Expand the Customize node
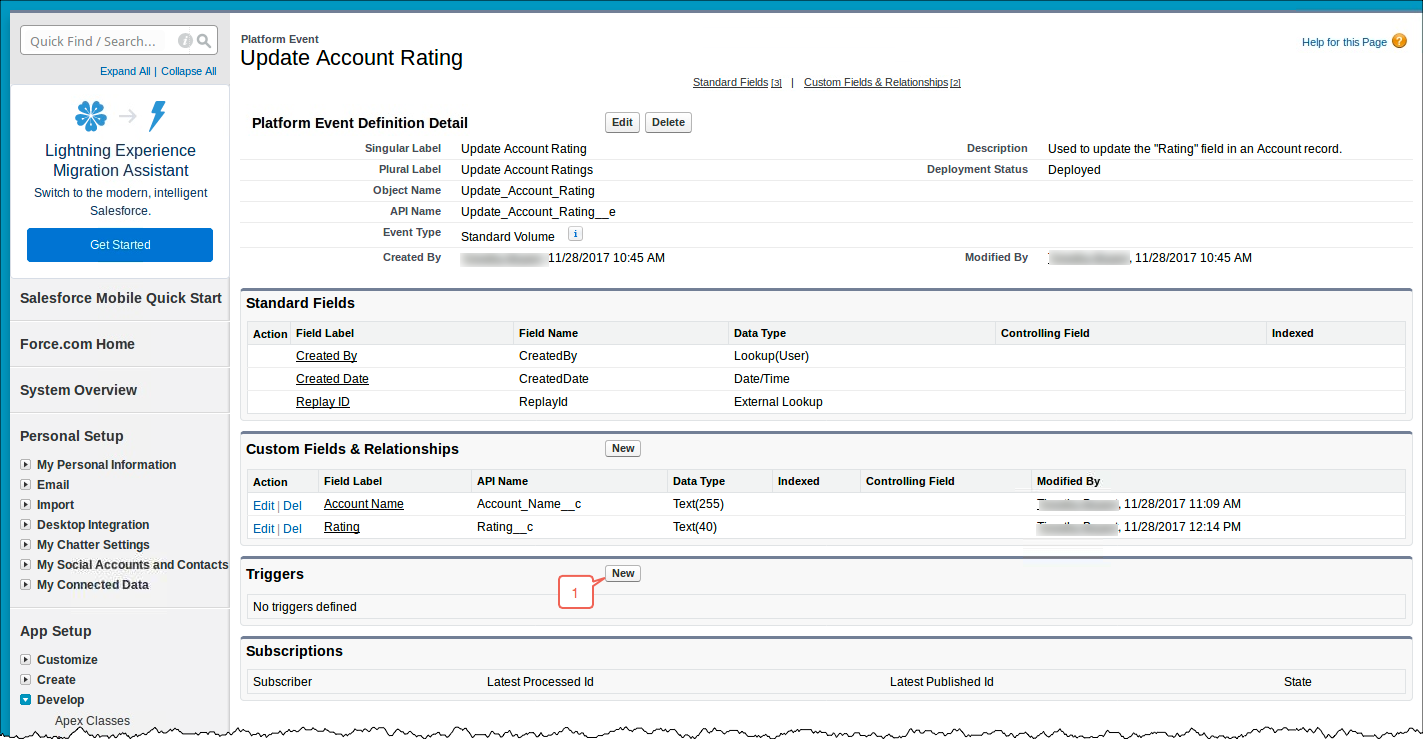 click(26, 660)
